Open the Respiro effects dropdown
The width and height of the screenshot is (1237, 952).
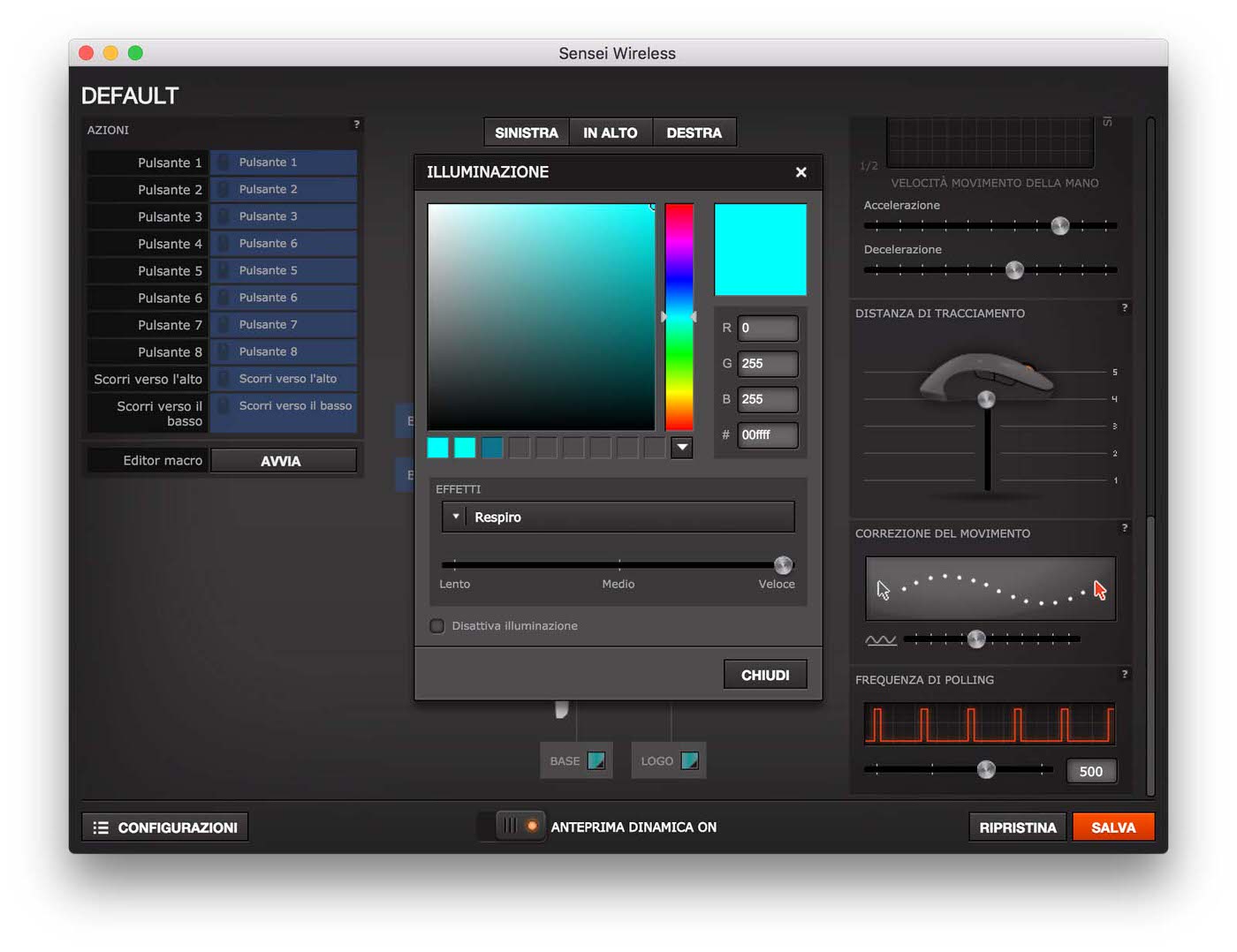(618, 517)
